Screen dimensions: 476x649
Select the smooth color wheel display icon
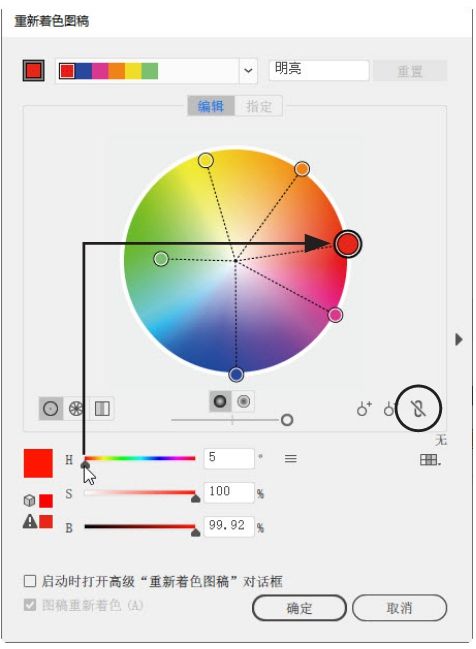point(51,409)
